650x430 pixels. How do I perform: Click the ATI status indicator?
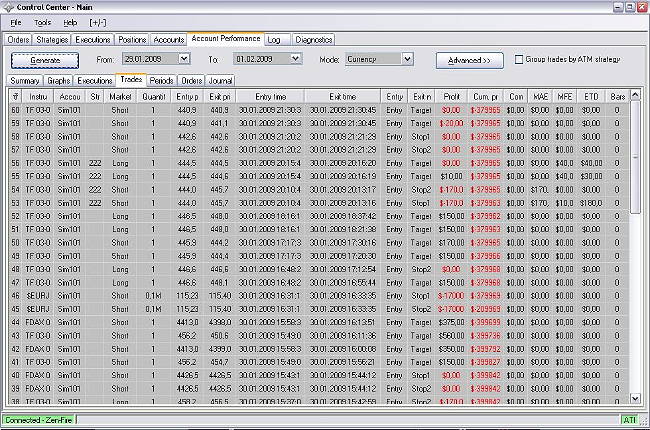coord(629,421)
